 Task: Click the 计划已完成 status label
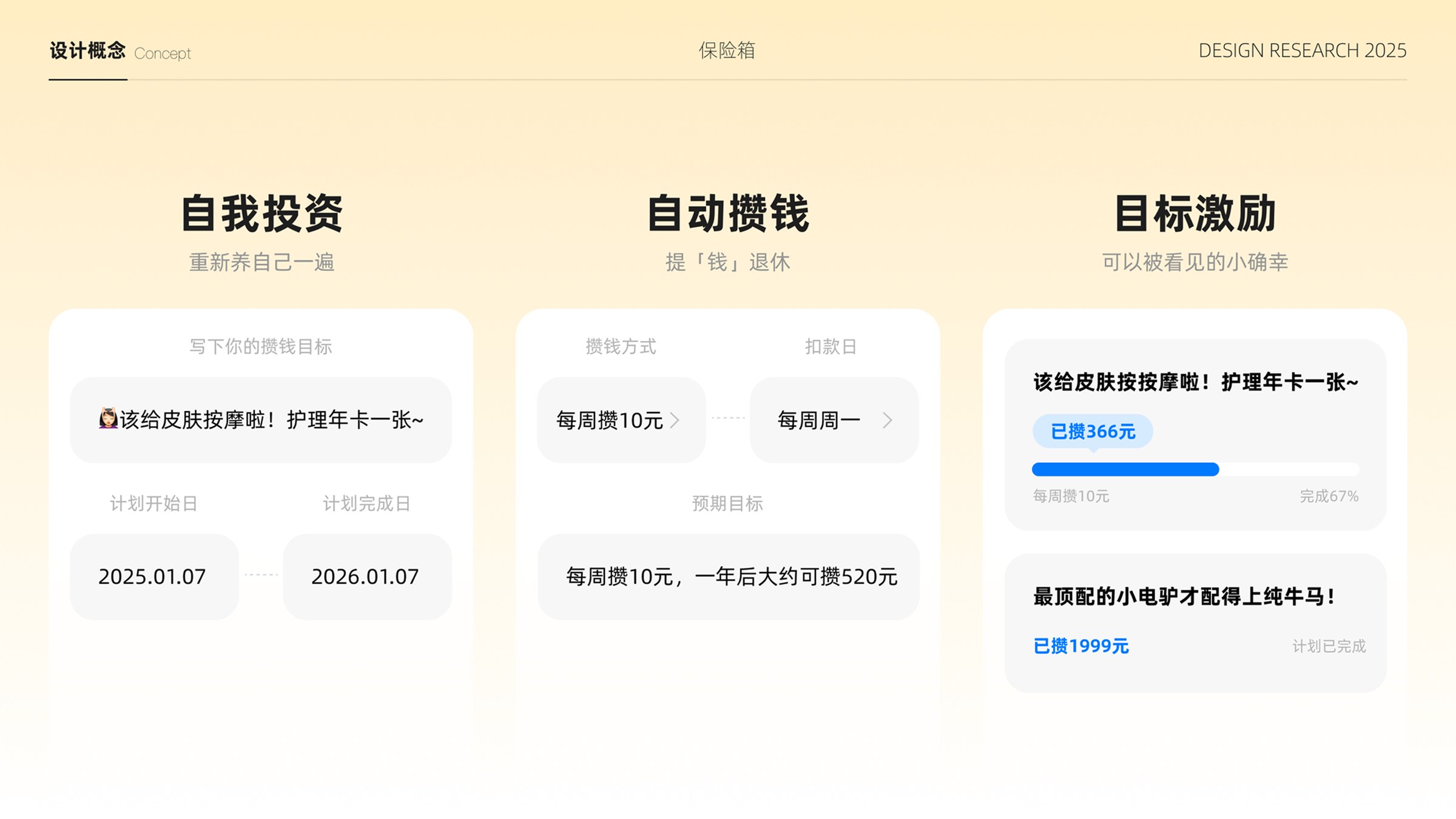[1329, 646]
